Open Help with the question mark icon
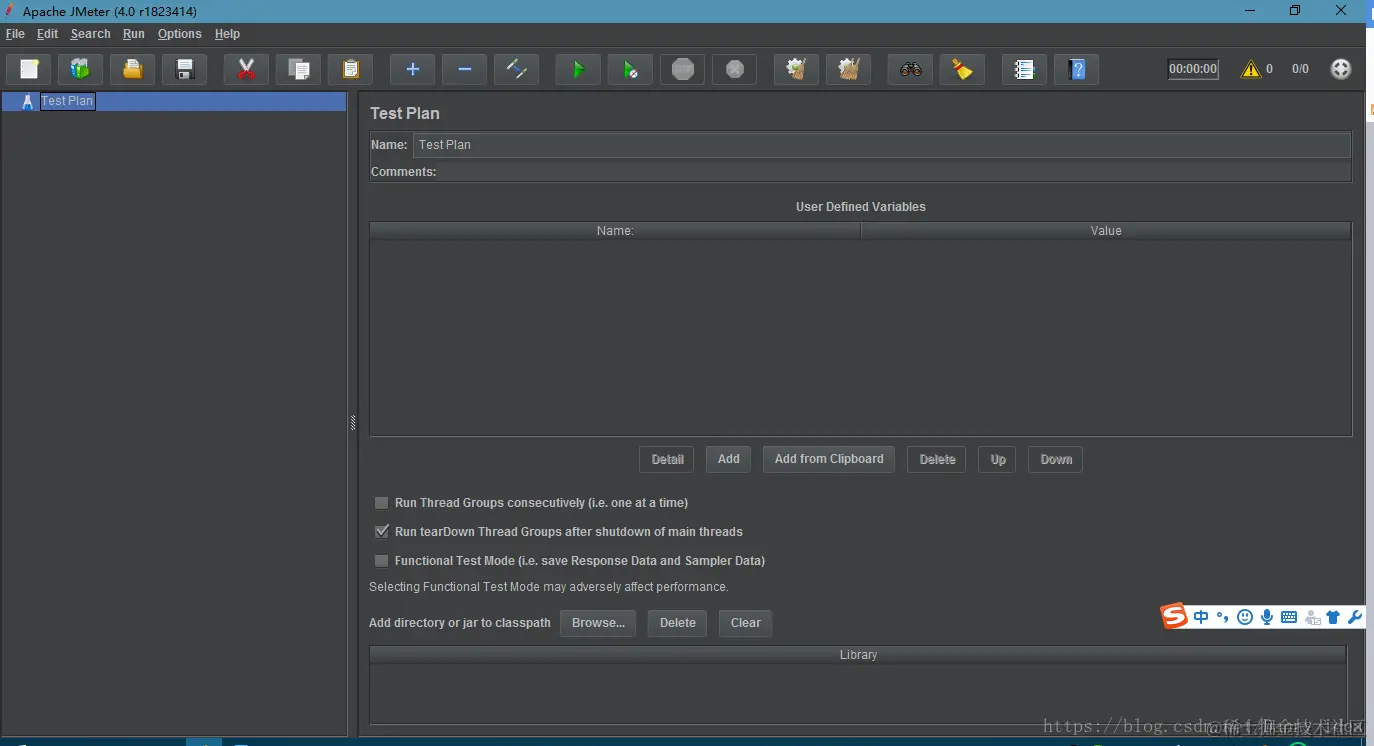1374x746 pixels. pyautogui.click(x=1076, y=69)
